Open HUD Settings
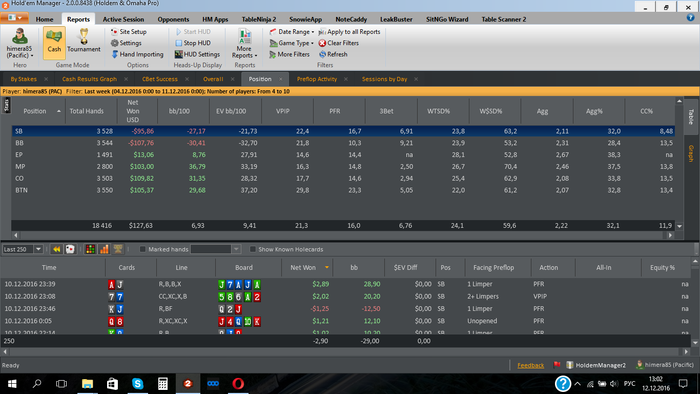Screen dimensions: 700x394 (197, 54)
